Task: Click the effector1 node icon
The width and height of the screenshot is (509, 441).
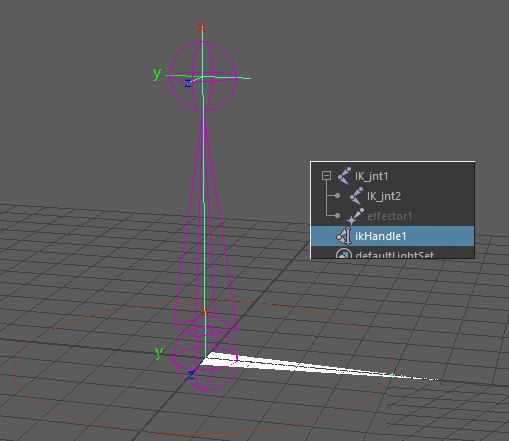Action: coord(355,216)
